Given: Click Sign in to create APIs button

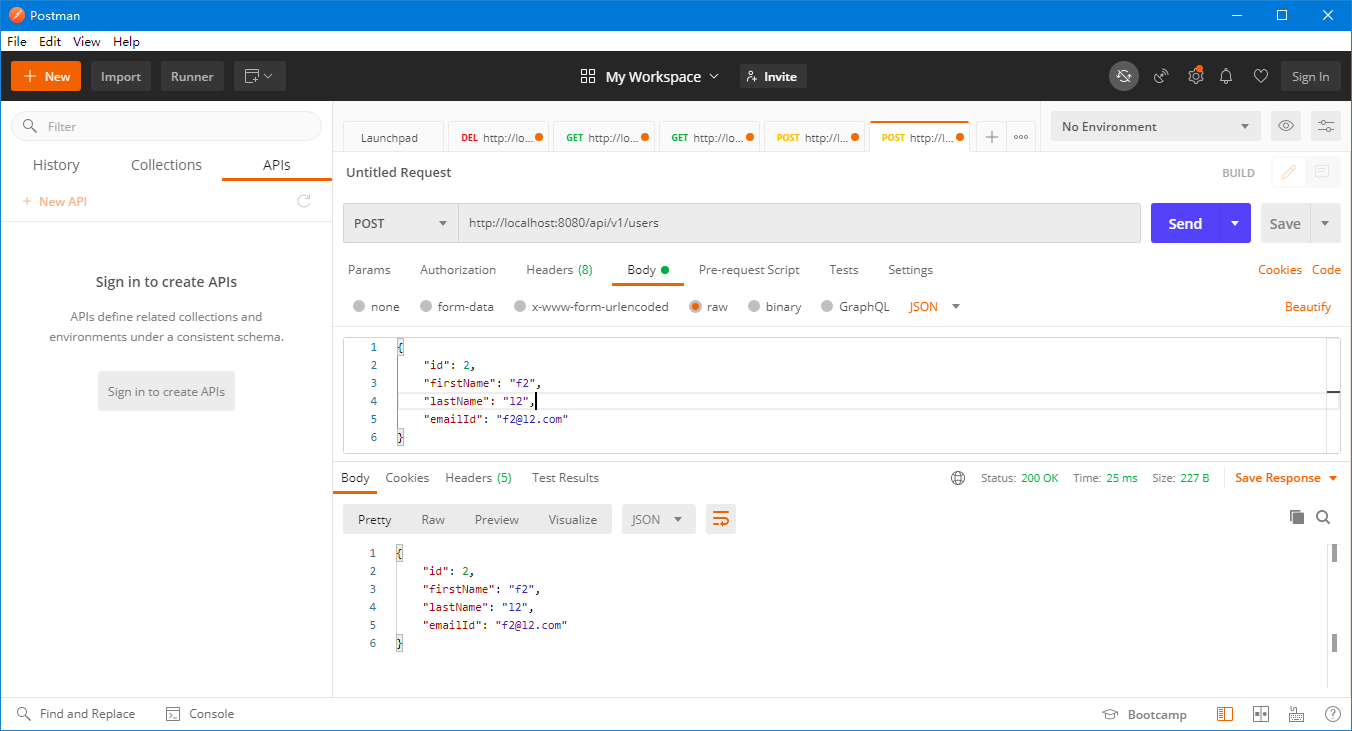Looking at the screenshot, I should [x=166, y=391].
